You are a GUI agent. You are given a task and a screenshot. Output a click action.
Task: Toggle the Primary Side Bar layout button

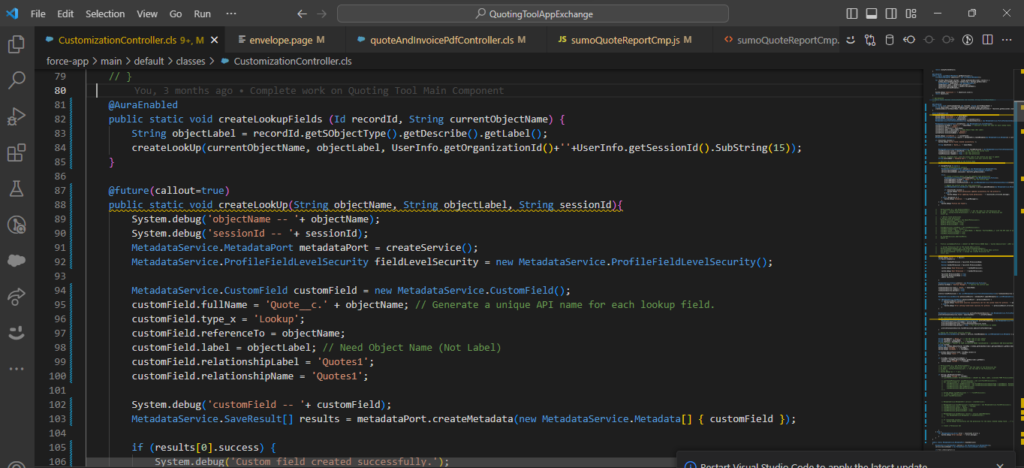coord(851,14)
